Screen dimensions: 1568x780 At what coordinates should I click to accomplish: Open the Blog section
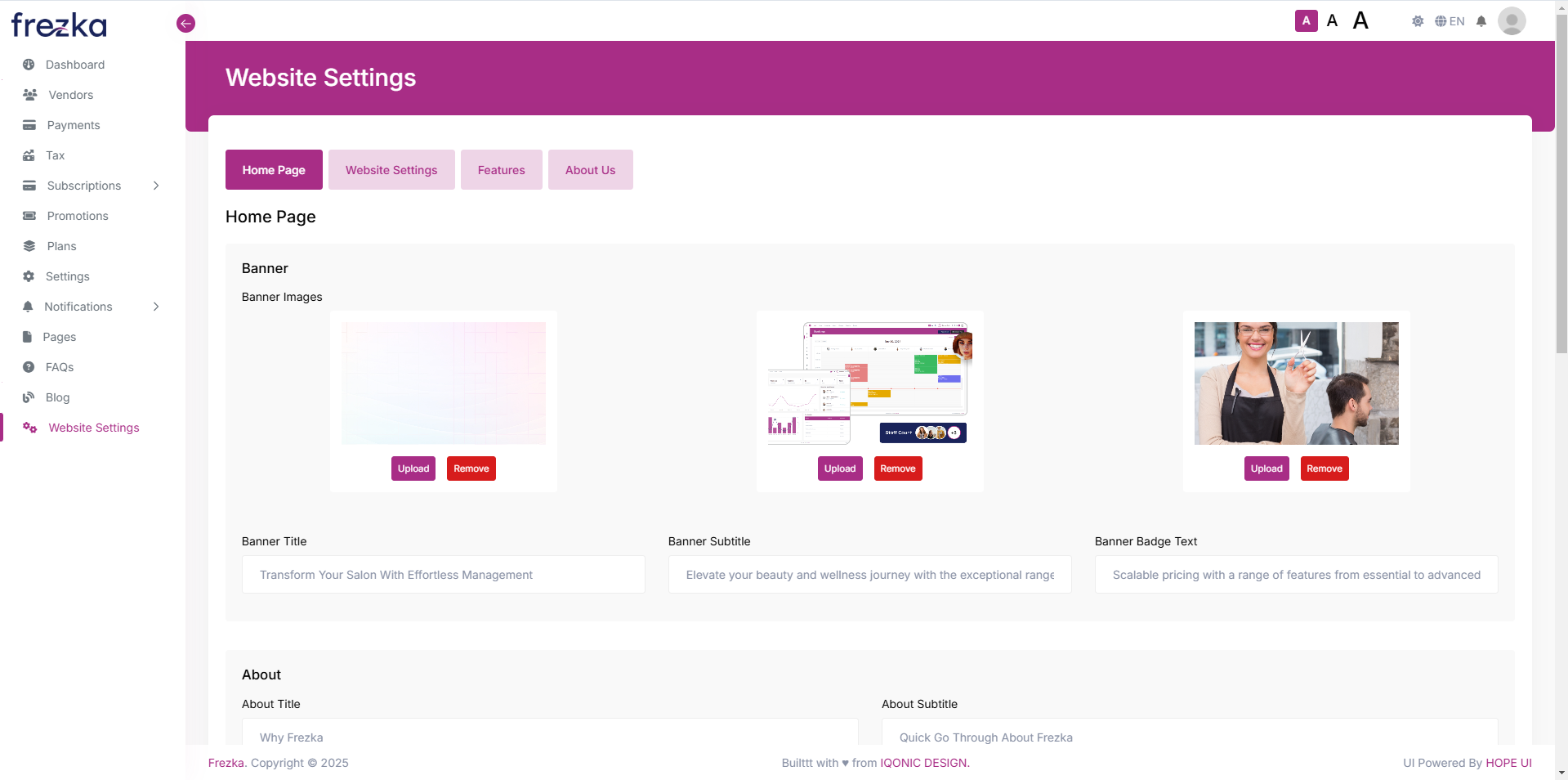click(x=57, y=397)
